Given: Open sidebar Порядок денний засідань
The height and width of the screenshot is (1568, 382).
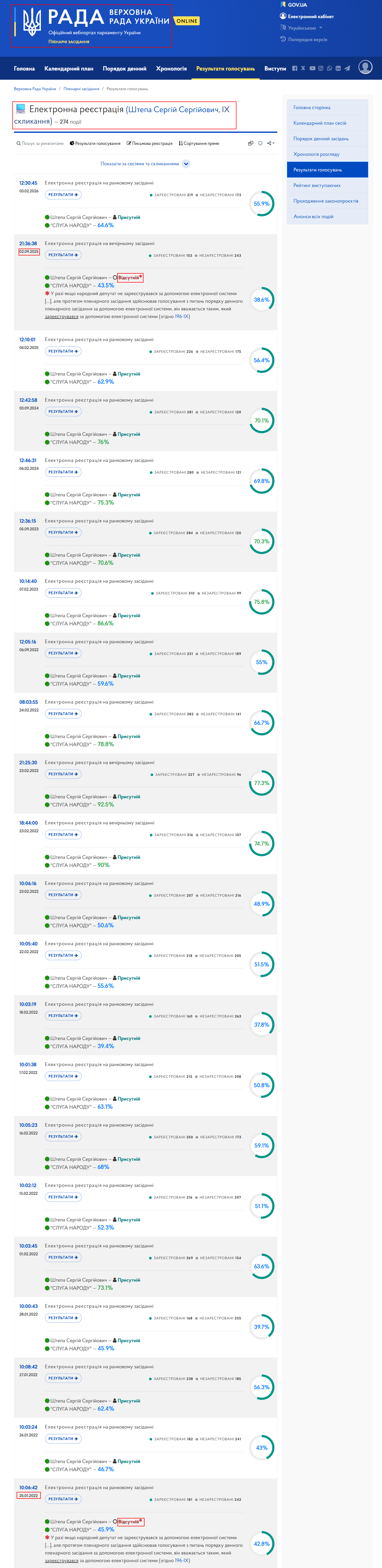Looking at the screenshot, I should point(327,139).
